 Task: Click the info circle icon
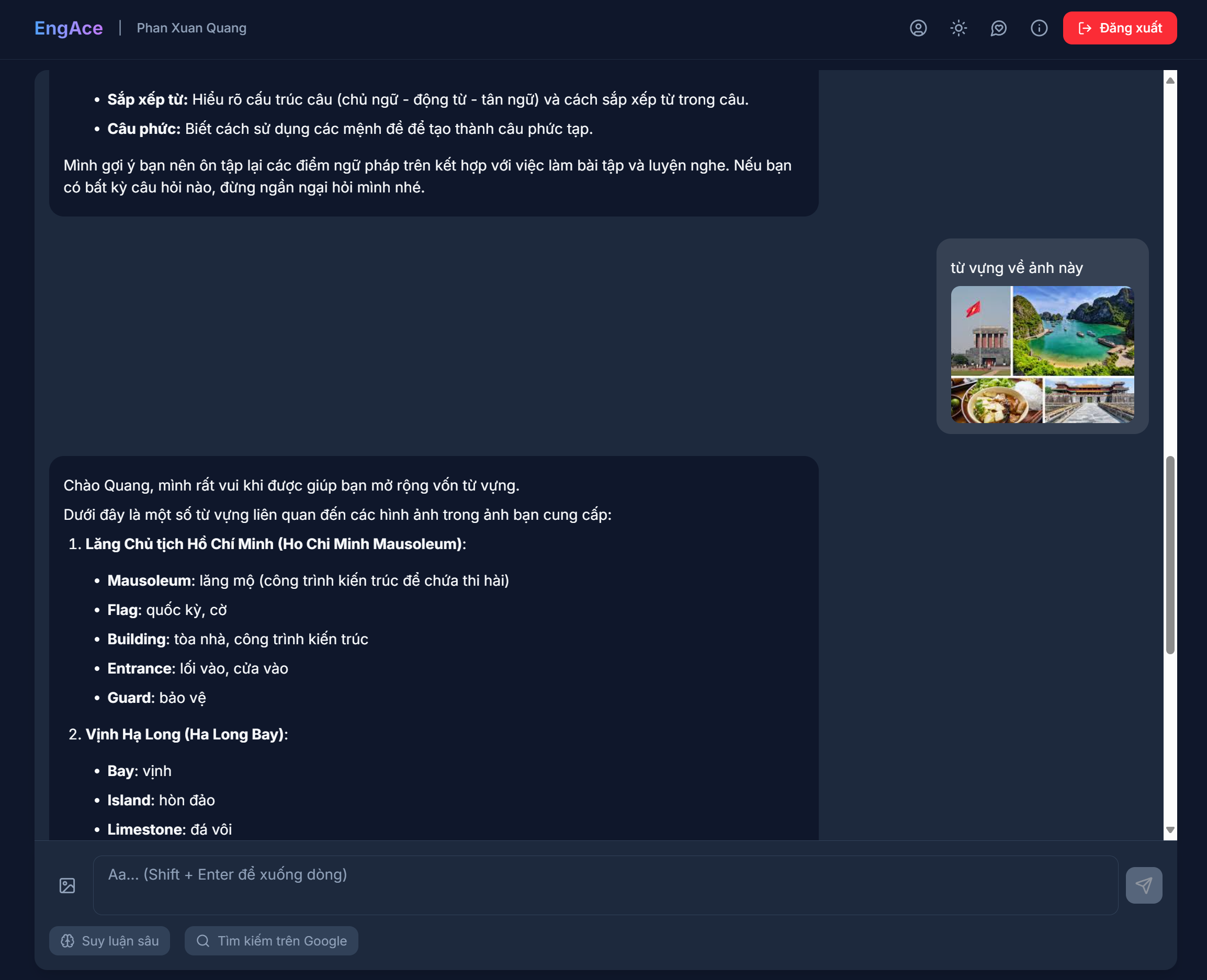coord(1039,28)
